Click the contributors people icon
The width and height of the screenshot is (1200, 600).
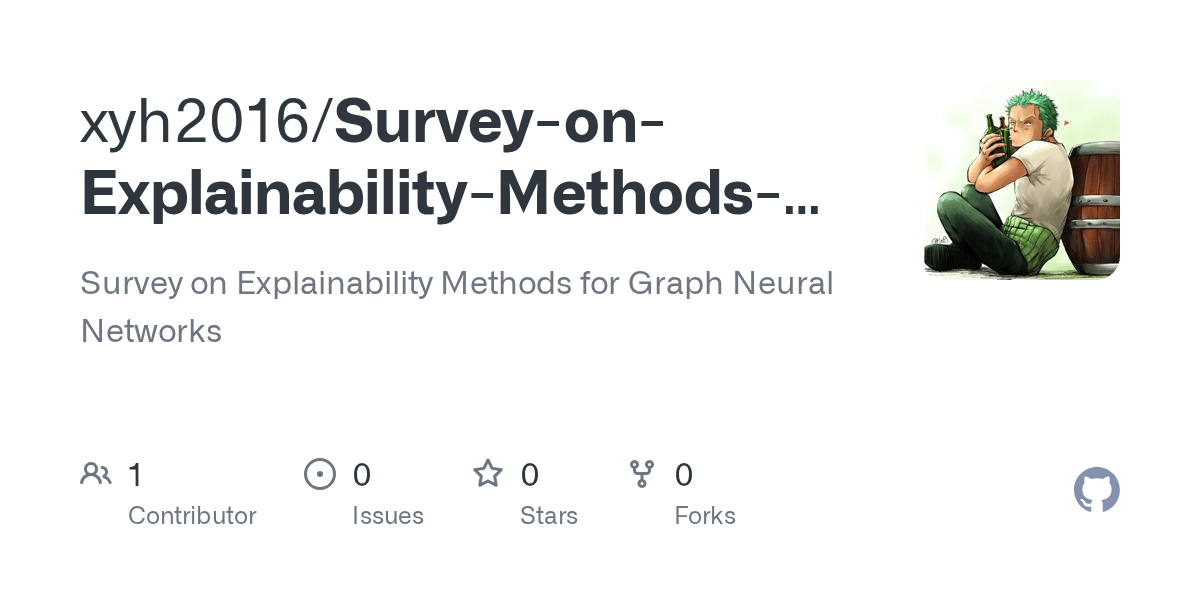(x=96, y=474)
